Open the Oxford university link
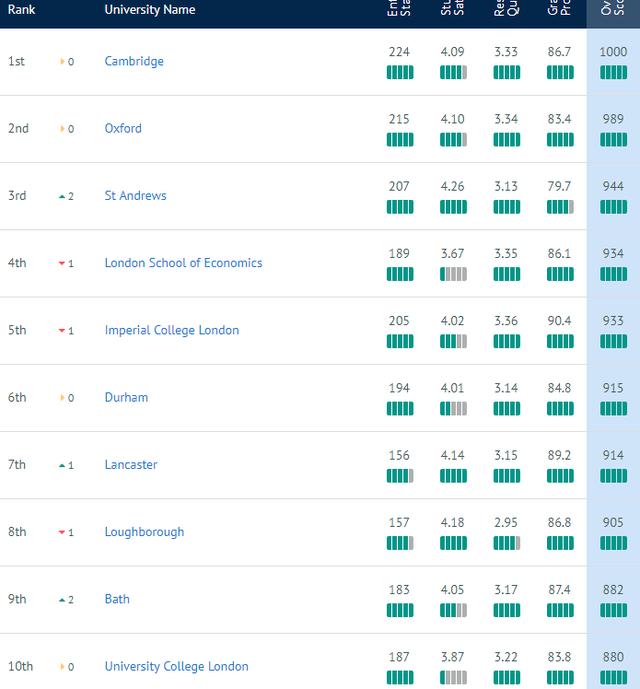 point(123,128)
